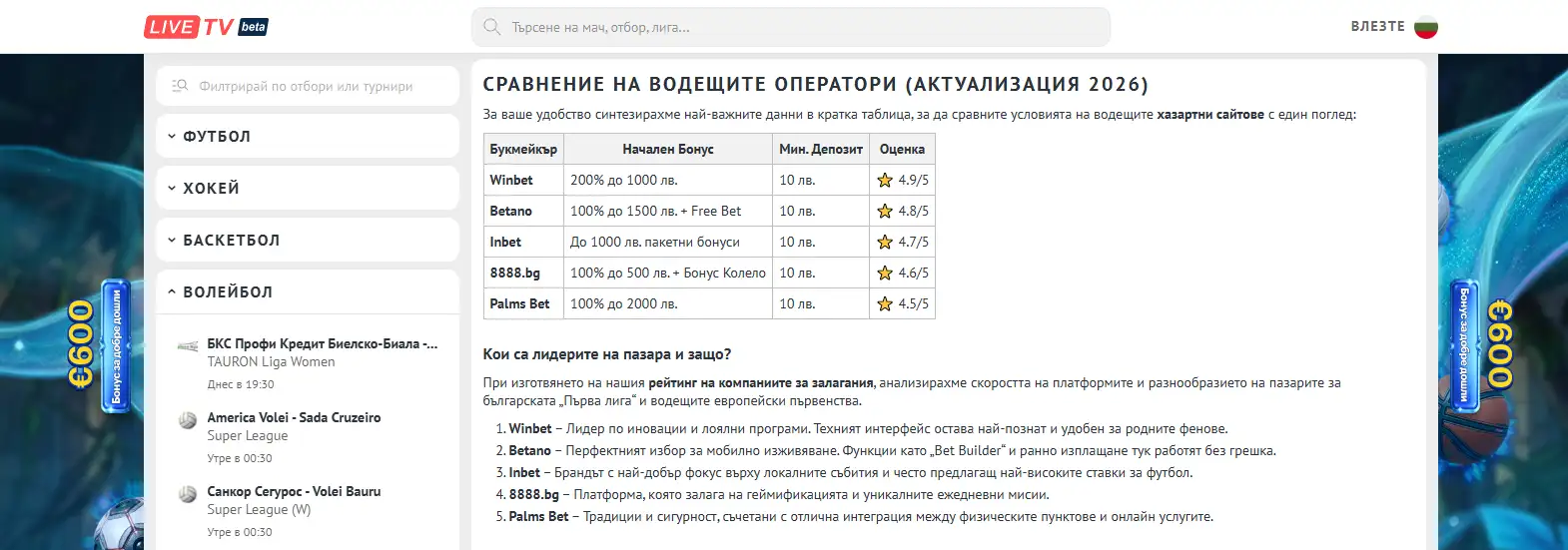Click '100% до 1500 лв. + Free Bet' cell
Image resolution: width=1568 pixels, height=550 pixels.
[x=668, y=211]
